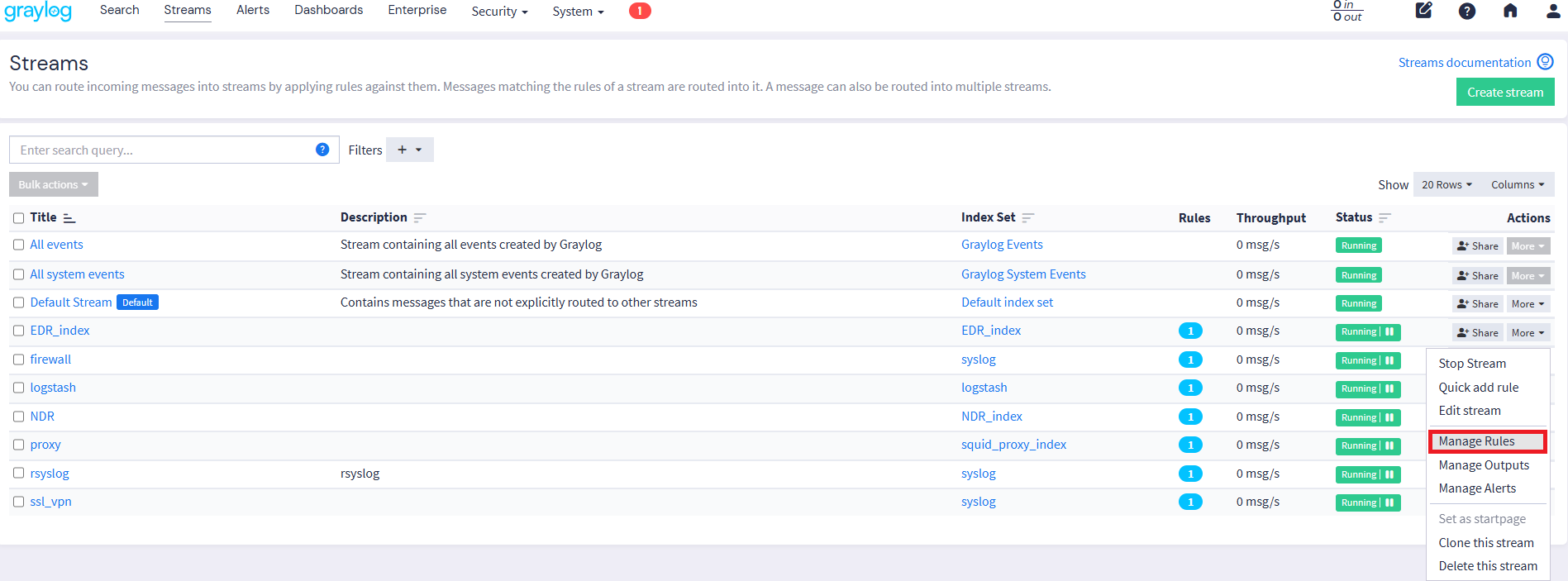1568x581 pixels.
Task: Click the Create stream button
Action: (x=1504, y=93)
